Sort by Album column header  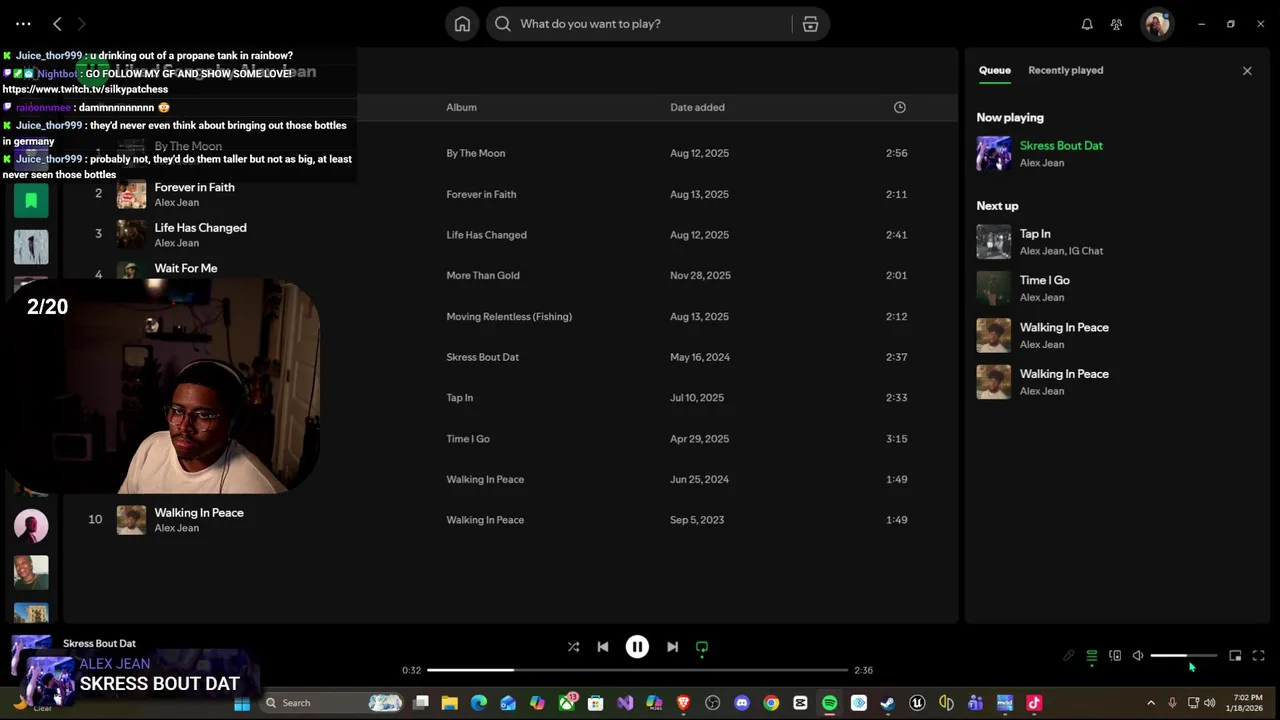click(461, 107)
